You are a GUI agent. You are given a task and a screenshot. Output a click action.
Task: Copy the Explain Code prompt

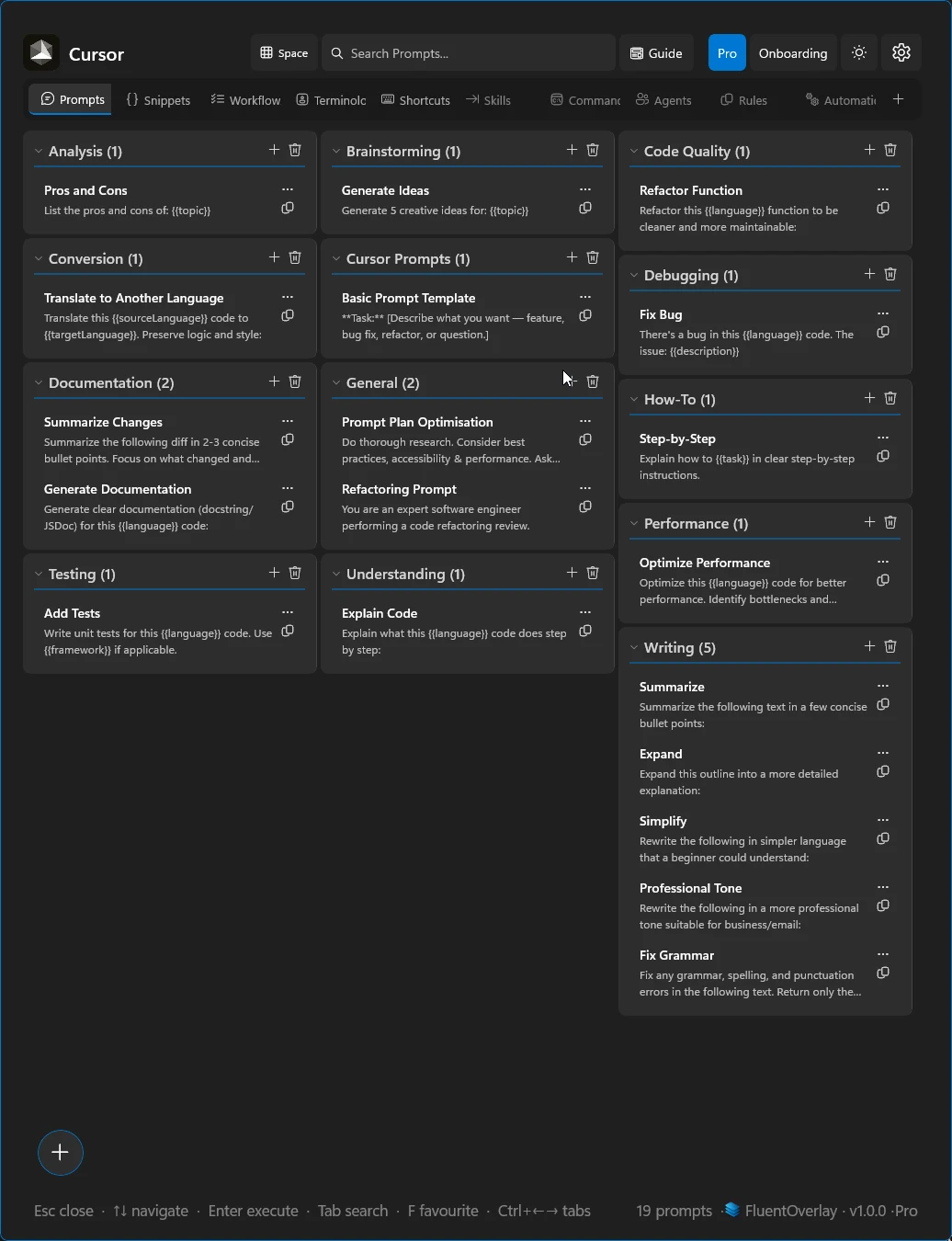[585, 632]
